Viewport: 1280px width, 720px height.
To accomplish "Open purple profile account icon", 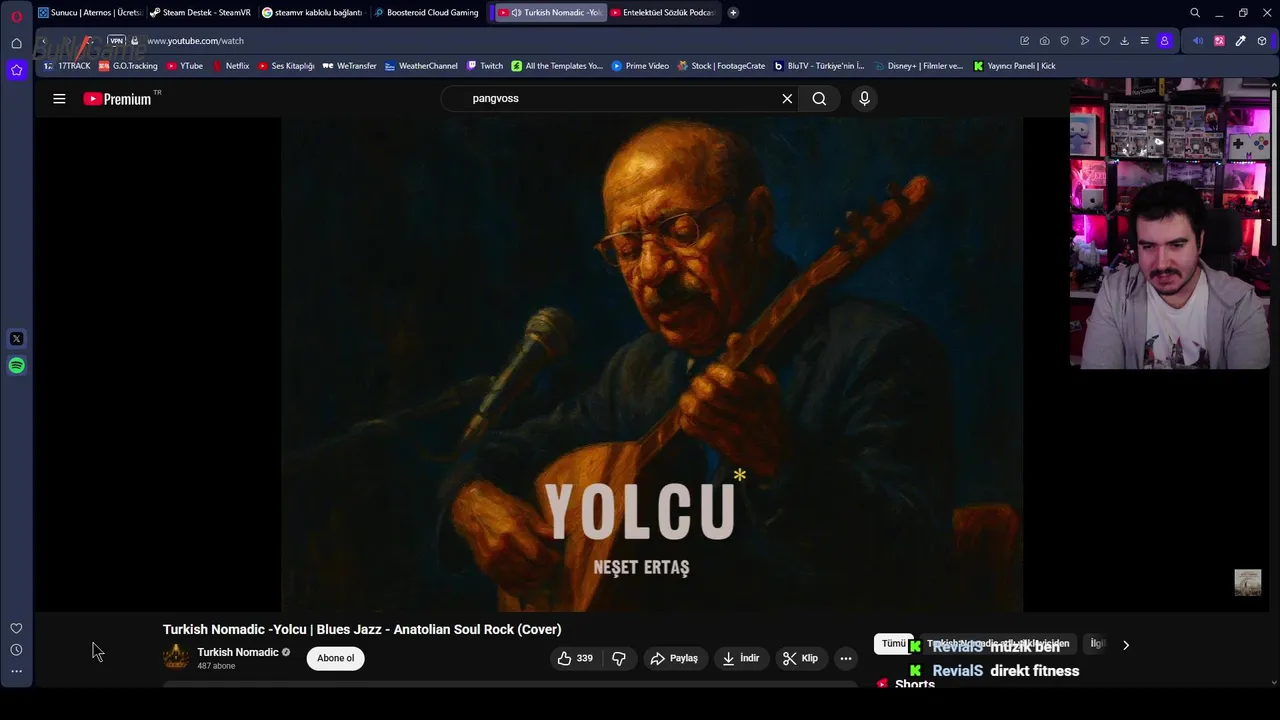I will pos(1164,41).
